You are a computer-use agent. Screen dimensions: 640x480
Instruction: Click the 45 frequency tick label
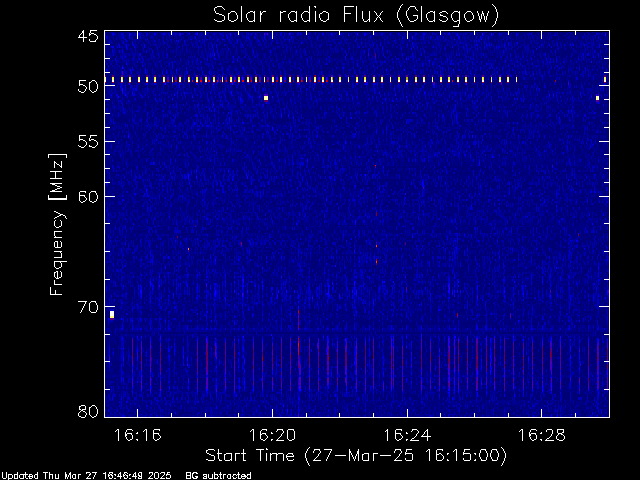coord(88,36)
